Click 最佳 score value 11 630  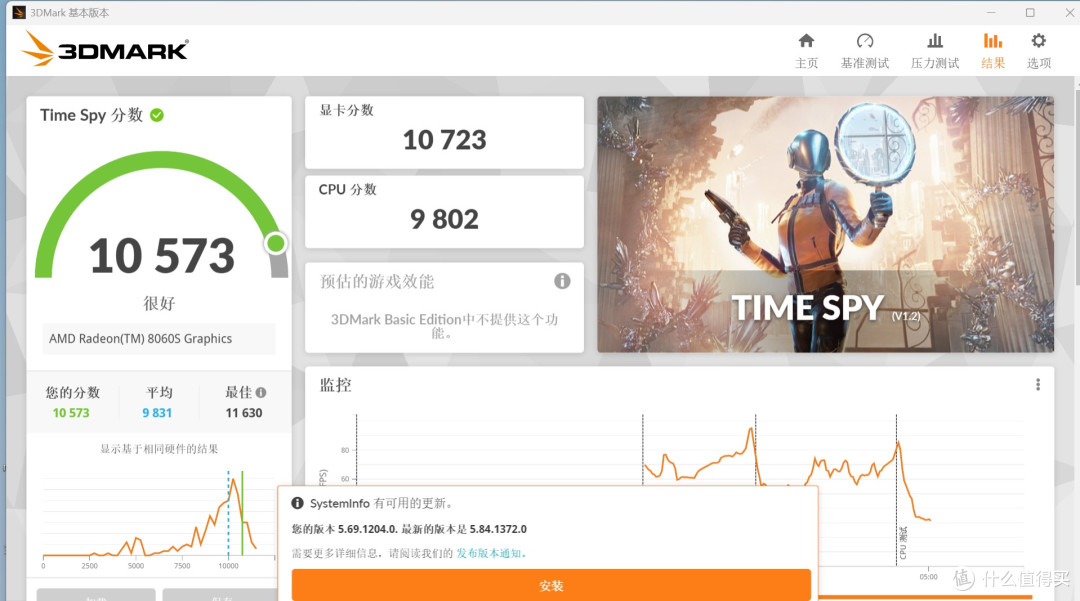click(244, 413)
